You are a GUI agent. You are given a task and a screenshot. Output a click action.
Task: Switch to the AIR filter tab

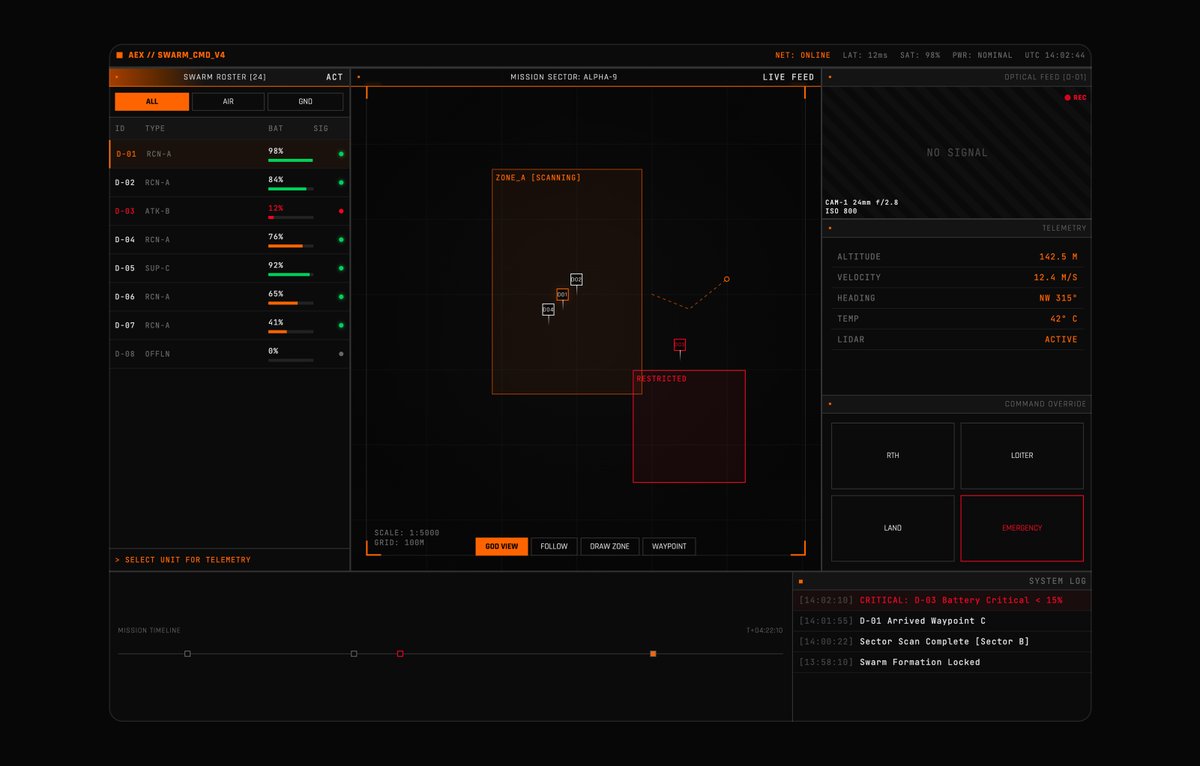pyautogui.click(x=227, y=101)
